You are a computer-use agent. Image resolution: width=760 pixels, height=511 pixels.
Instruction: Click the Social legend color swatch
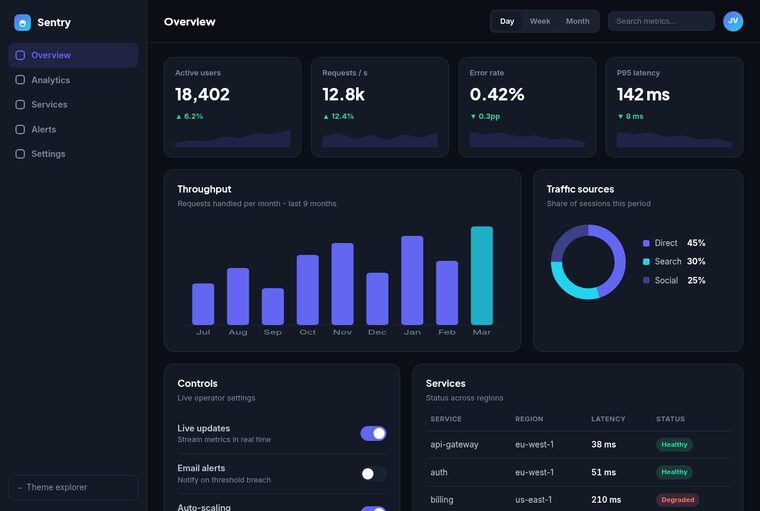coord(646,280)
